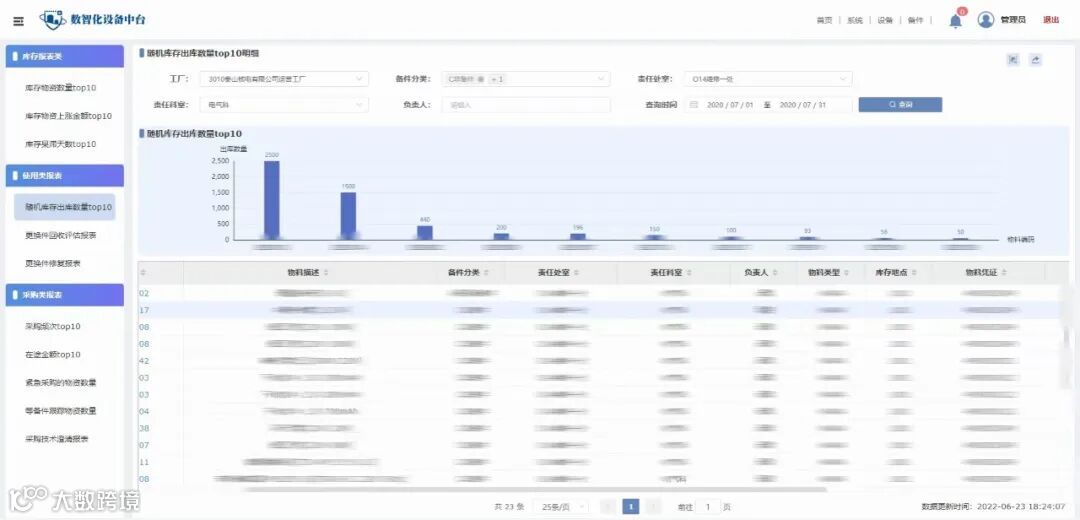Sort by the 库存地点 column
Image resolution: width=1080 pixels, height=520 pixels.
click(914, 273)
